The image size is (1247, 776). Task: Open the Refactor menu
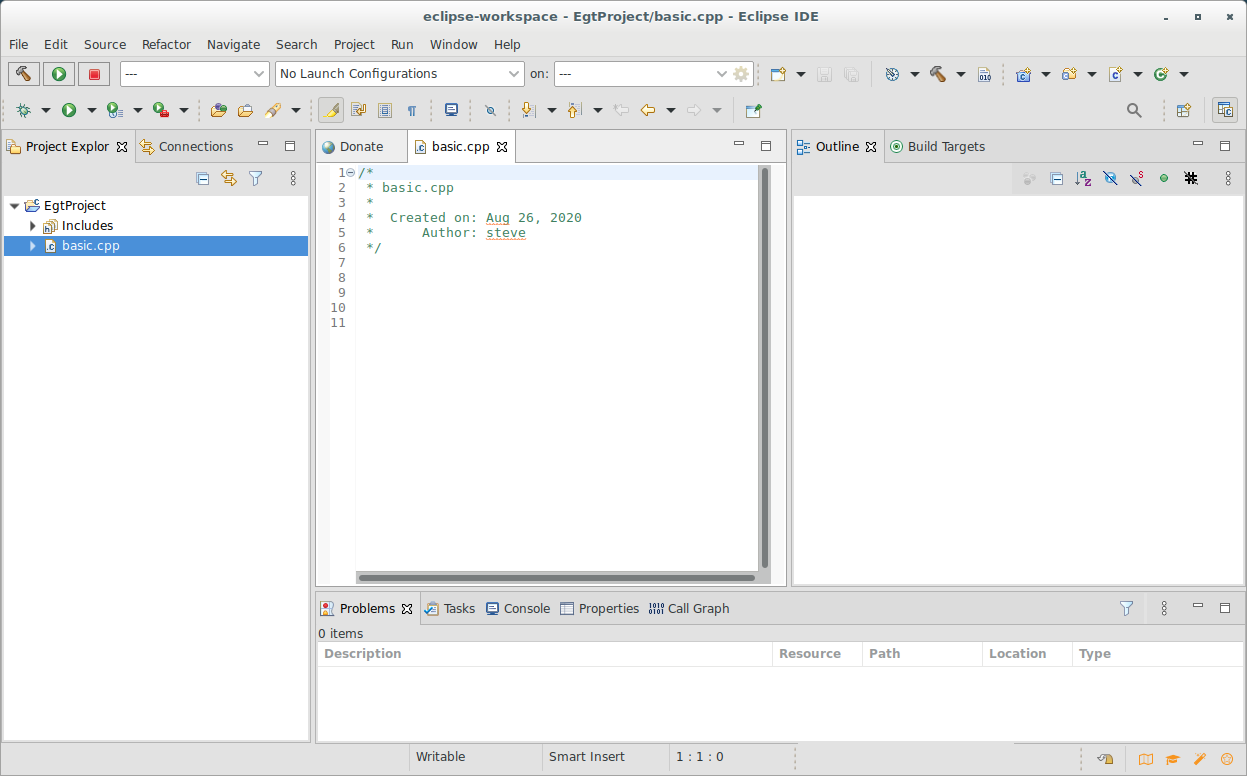tap(166, 44)
